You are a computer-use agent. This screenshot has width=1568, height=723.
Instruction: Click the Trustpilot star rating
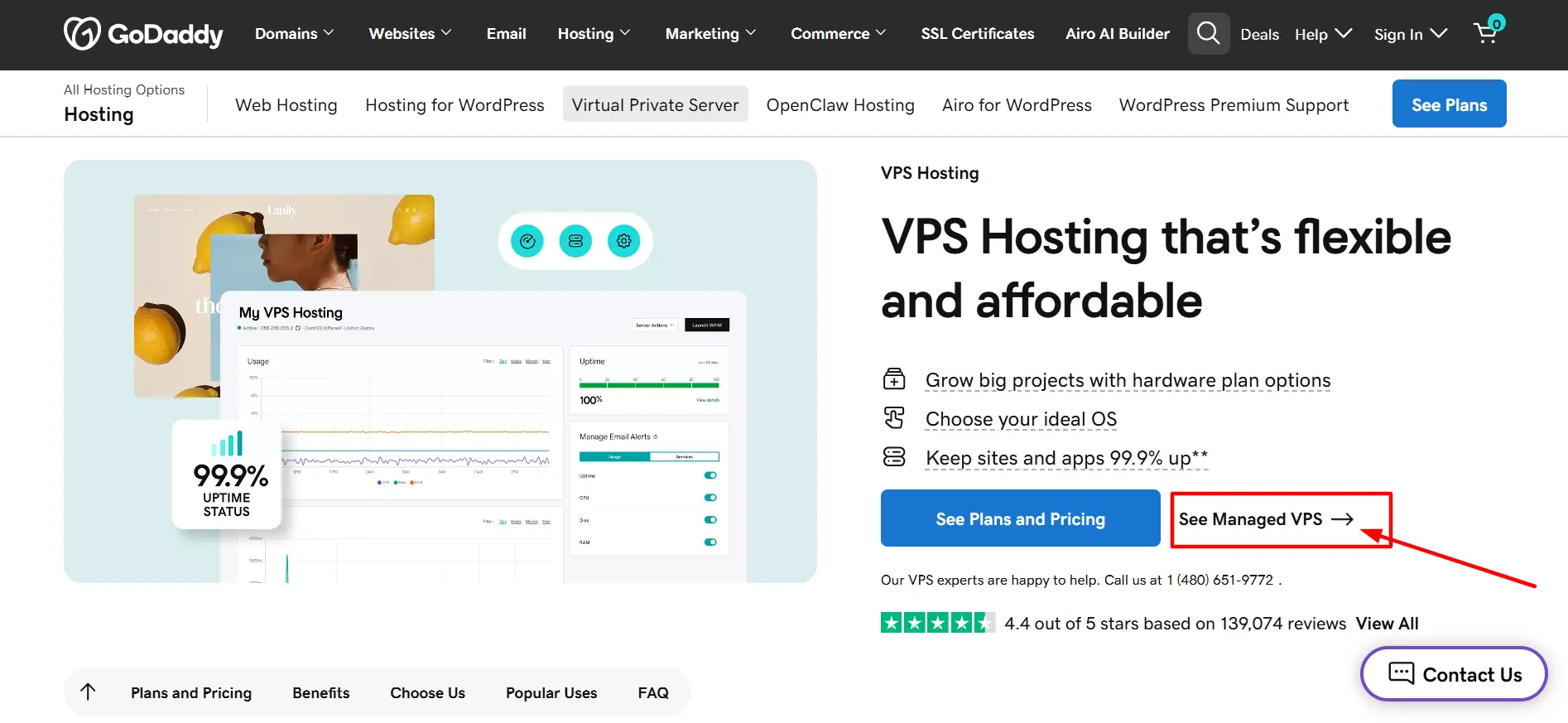[x=938, y=623]
